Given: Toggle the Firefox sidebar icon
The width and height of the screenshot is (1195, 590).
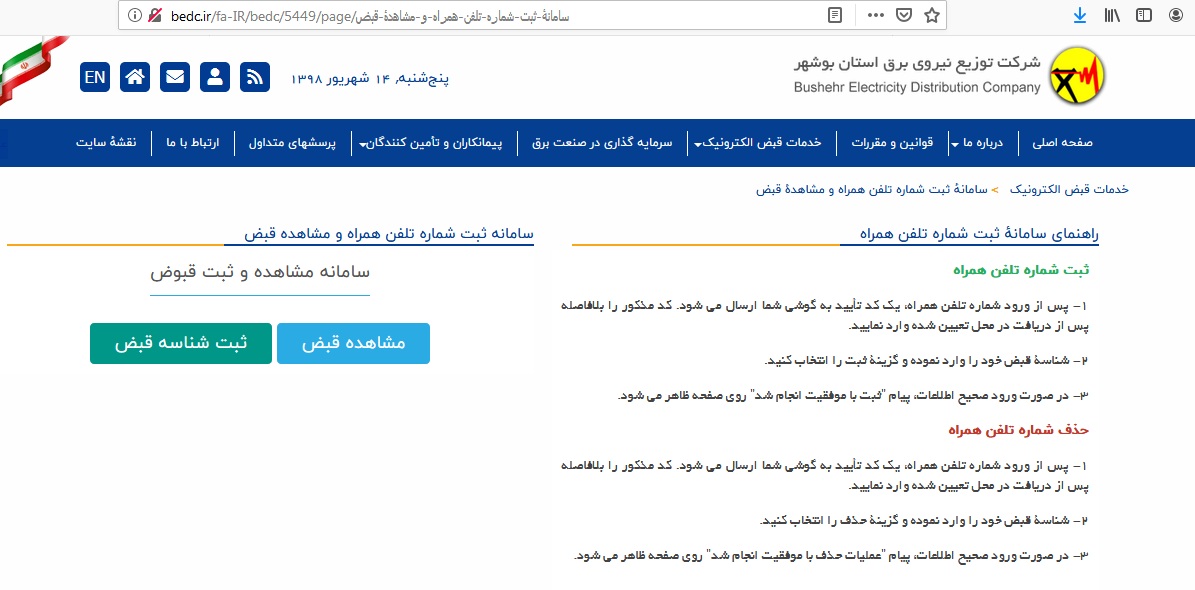Looking at the screenshot, I should (x=1143, y=15).
